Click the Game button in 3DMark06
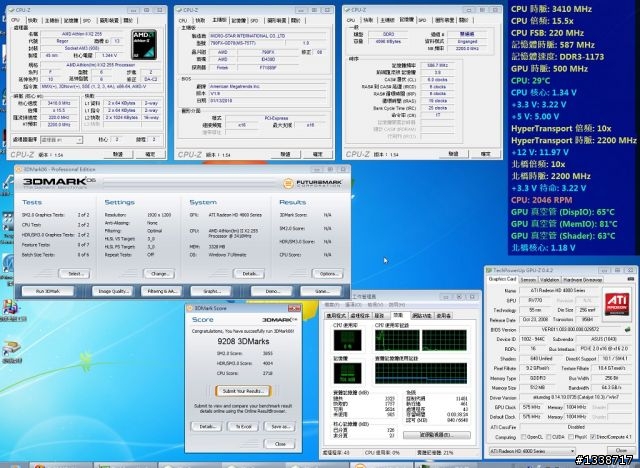 [322, 291]
